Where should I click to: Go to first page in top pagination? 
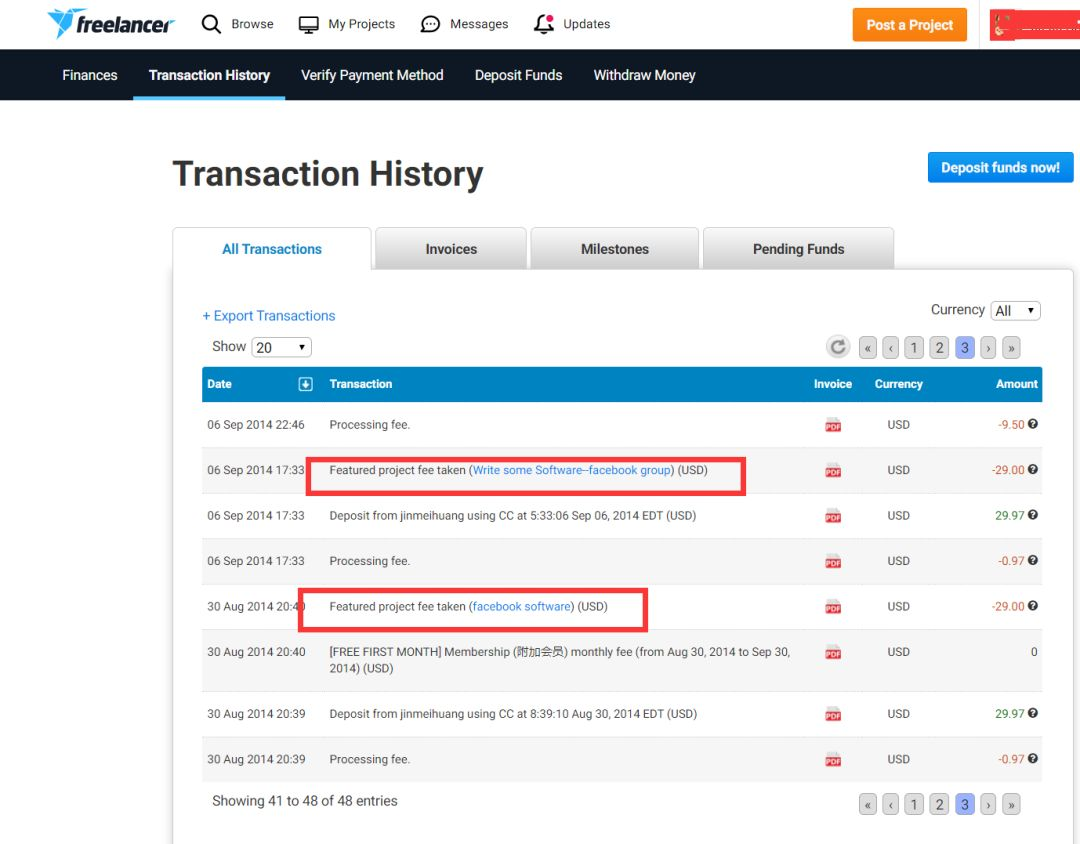(868, 348)
